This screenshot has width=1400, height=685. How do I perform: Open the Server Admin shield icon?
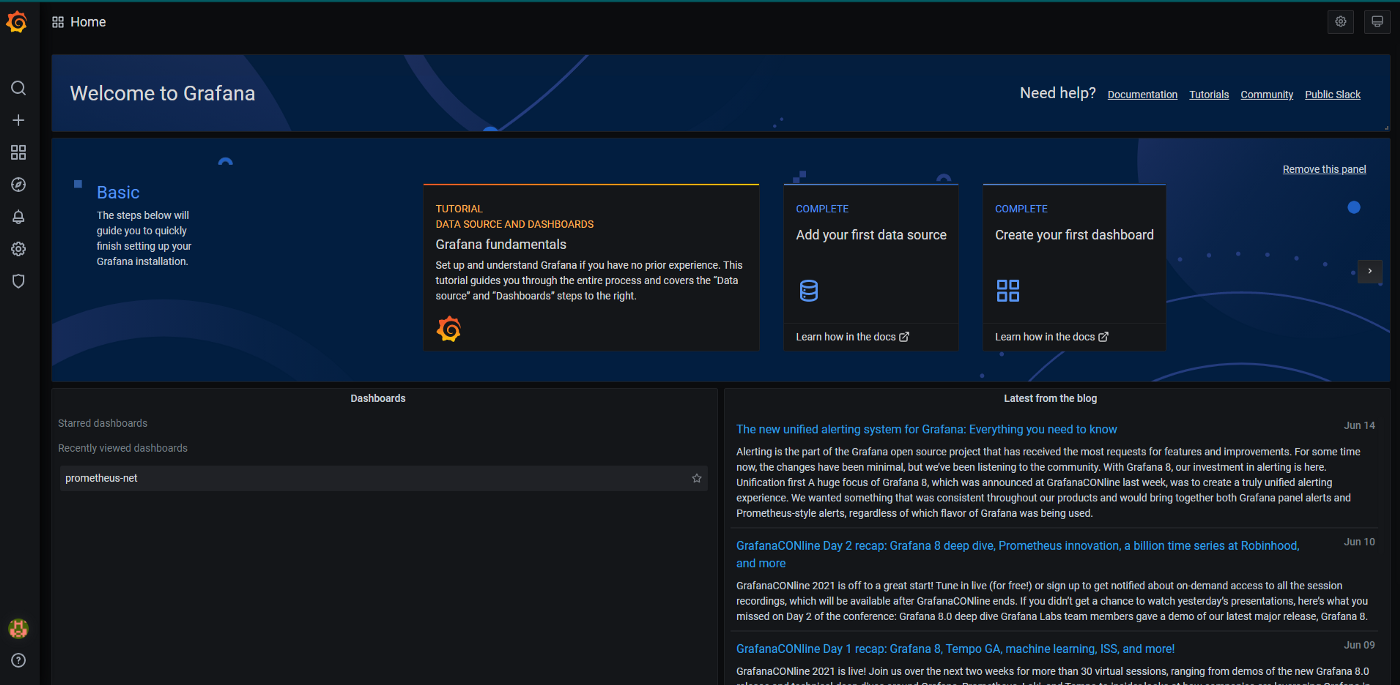coord(18,281)
